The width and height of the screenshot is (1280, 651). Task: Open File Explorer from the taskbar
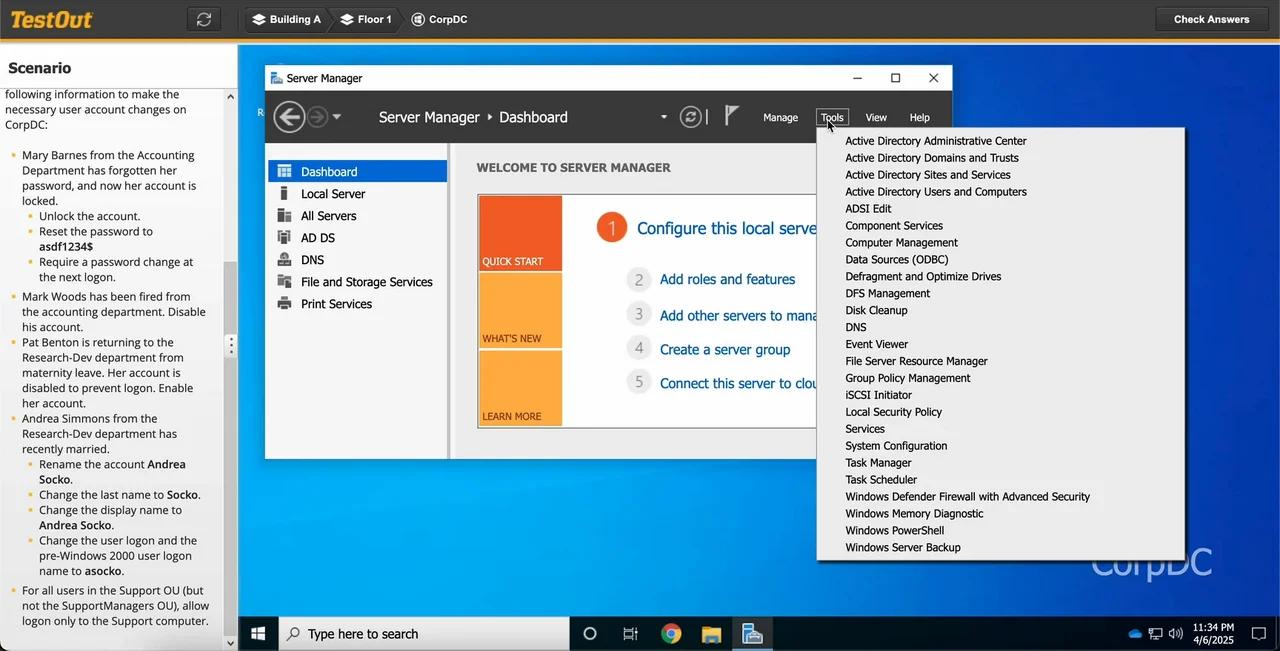pyautogui.click(x=711, y=633)
